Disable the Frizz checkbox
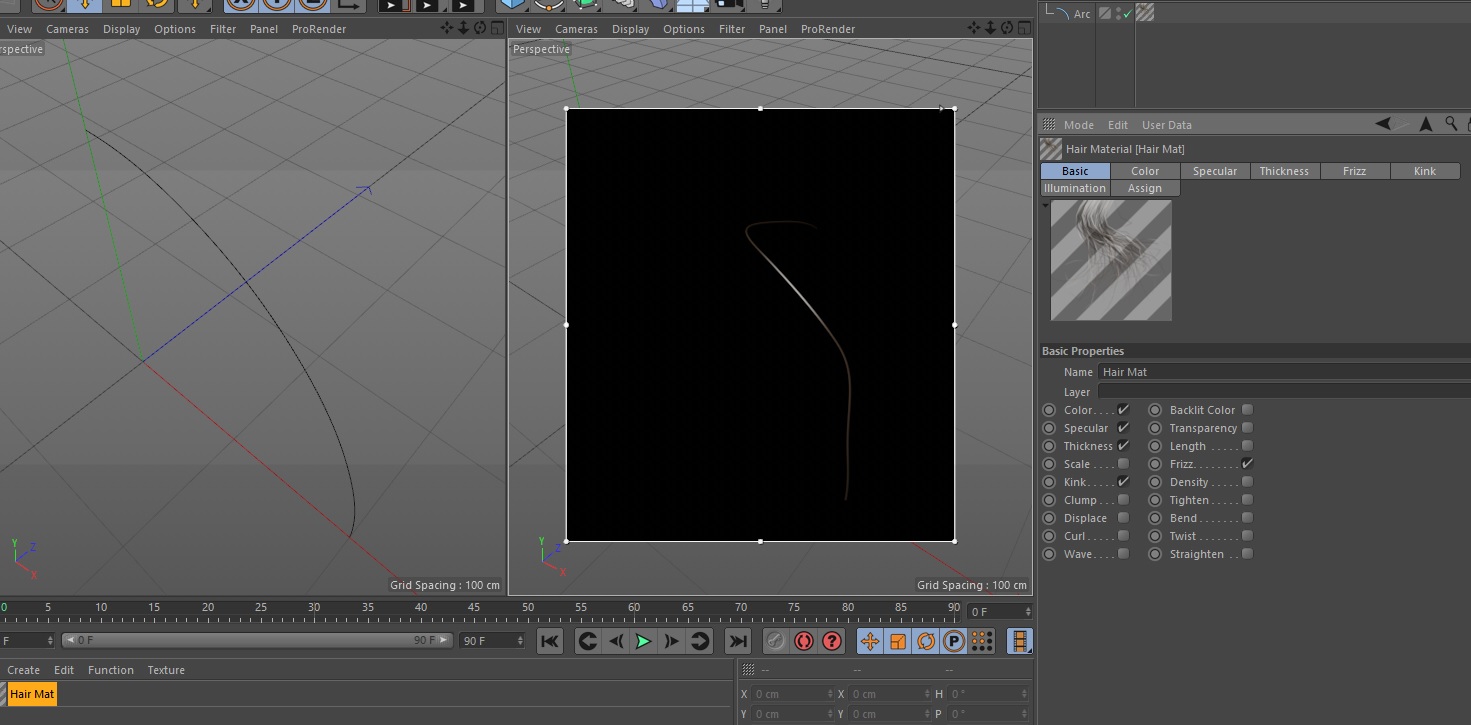Screen dimensions: 1471x725 [x=1247, y=464]
